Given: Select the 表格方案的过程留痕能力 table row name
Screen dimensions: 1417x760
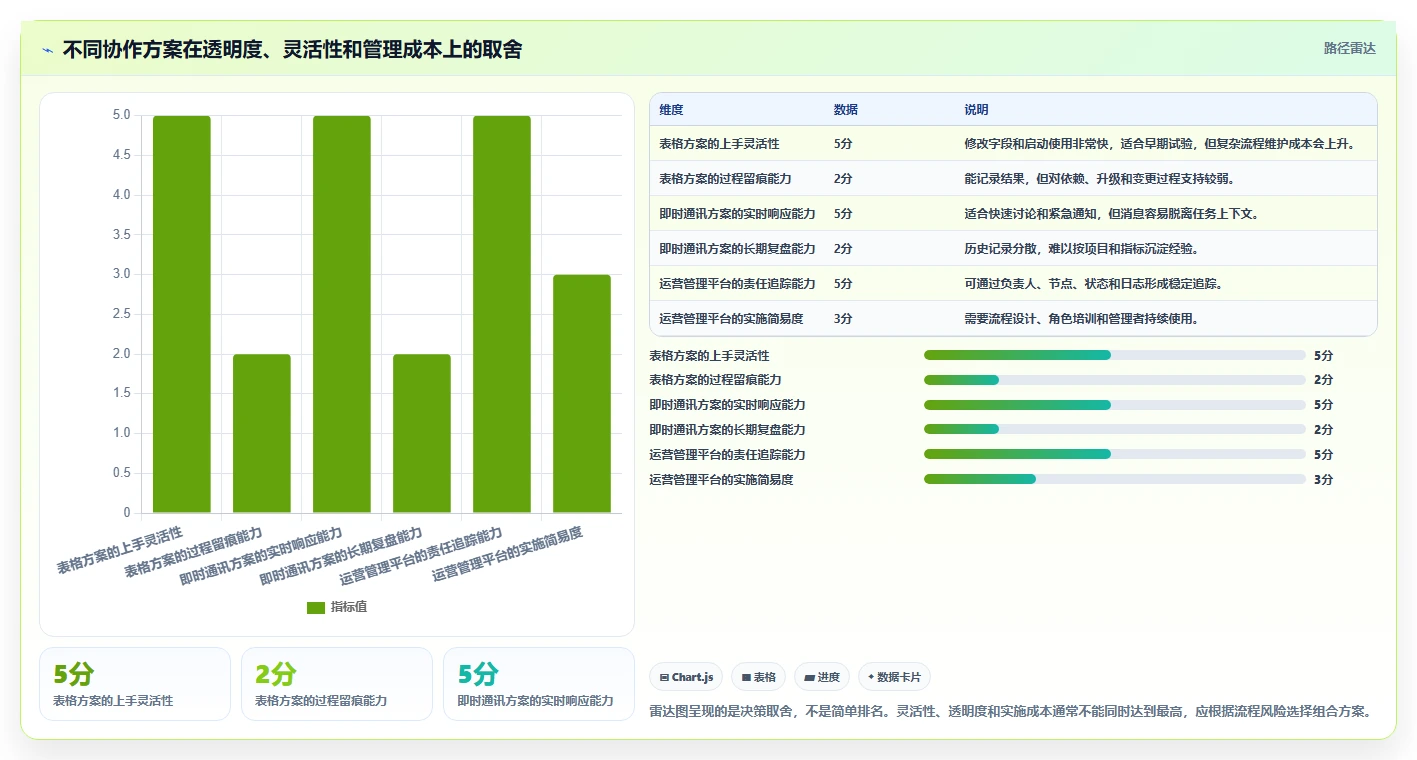Looking at the screenshot, I should (725, 179).
